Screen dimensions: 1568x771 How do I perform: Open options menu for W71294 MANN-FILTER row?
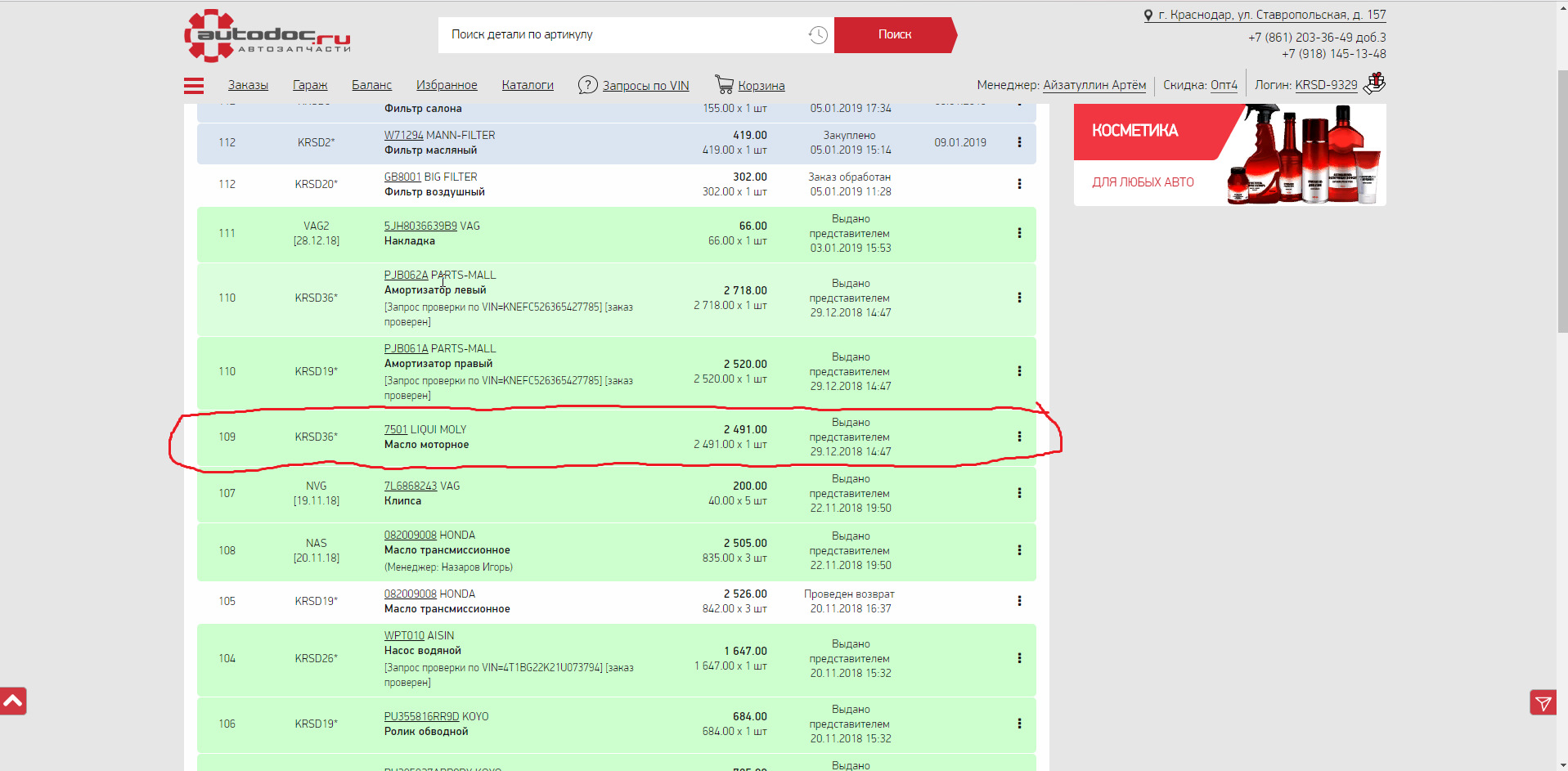click(1019, 142)
